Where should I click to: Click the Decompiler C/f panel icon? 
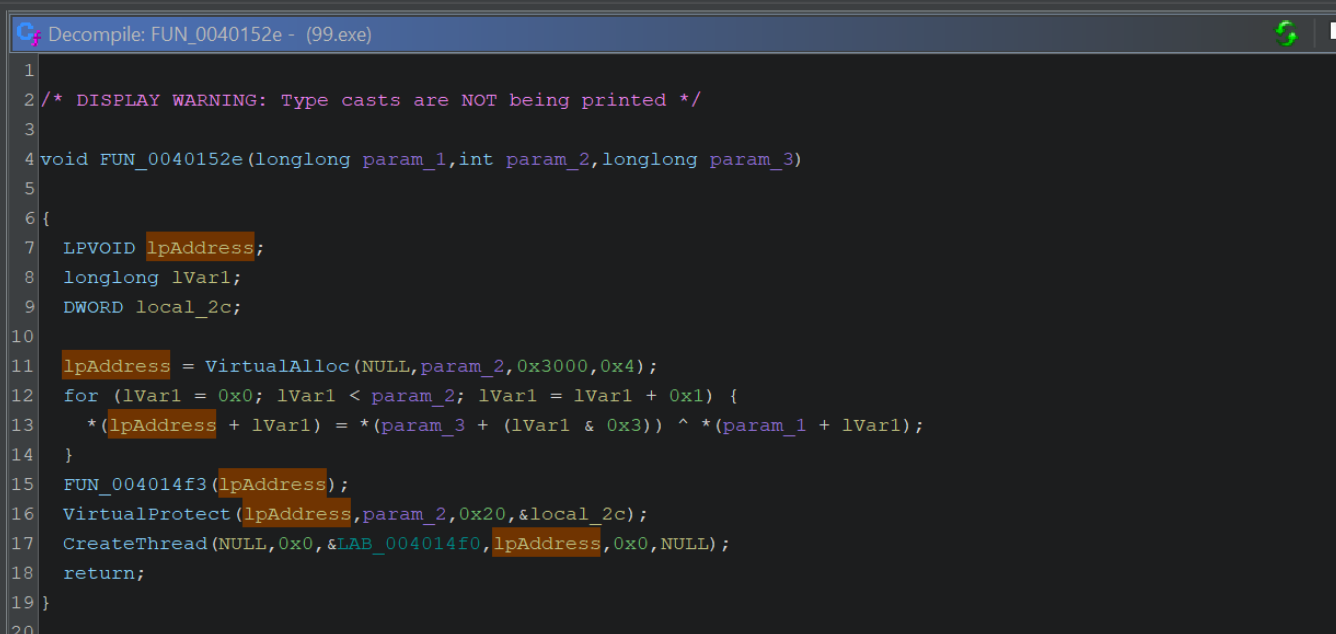click(22, 33)
